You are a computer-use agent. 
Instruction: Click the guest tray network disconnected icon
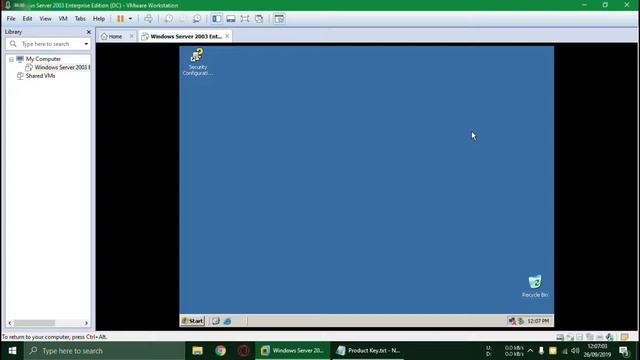coord(512,321)
